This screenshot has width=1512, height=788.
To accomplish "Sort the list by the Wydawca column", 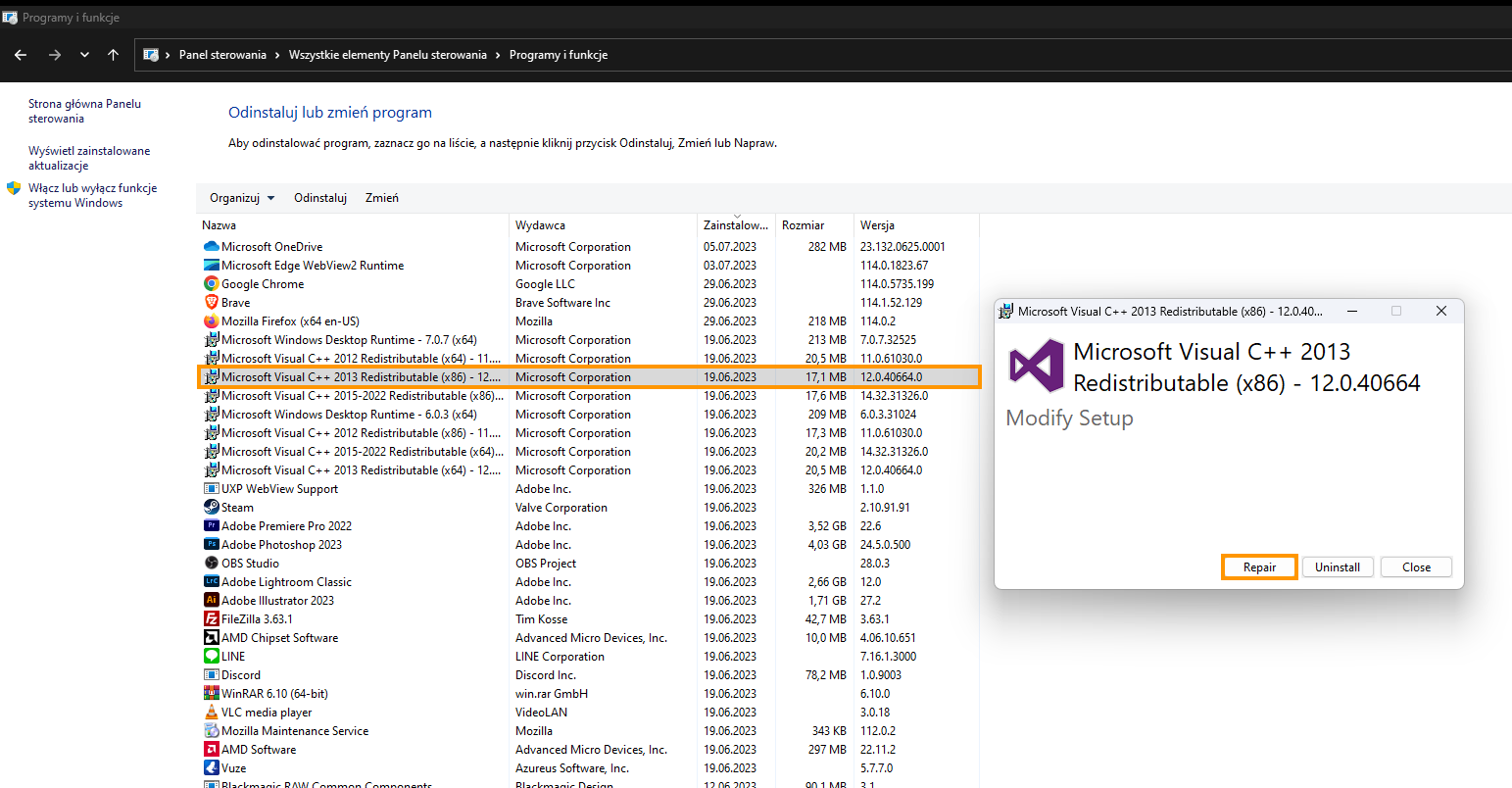I will pos(604,225).
